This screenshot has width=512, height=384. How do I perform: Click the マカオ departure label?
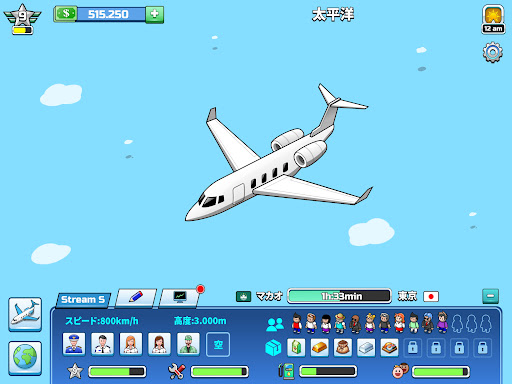tap(269, 296)
